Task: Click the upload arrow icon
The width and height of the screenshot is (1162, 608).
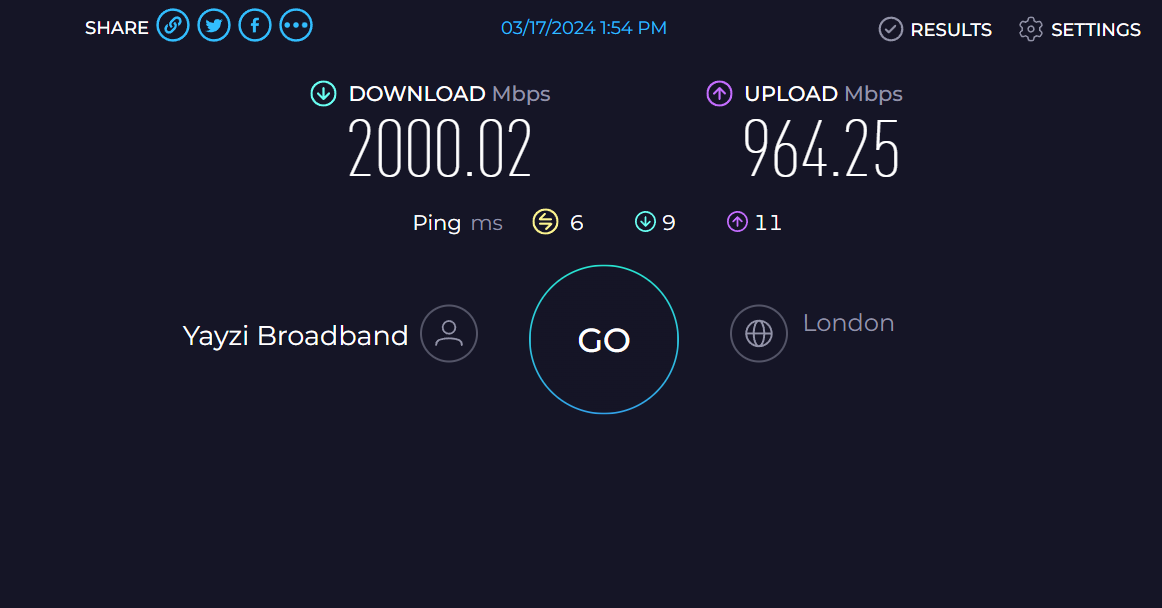Action: 720,93
